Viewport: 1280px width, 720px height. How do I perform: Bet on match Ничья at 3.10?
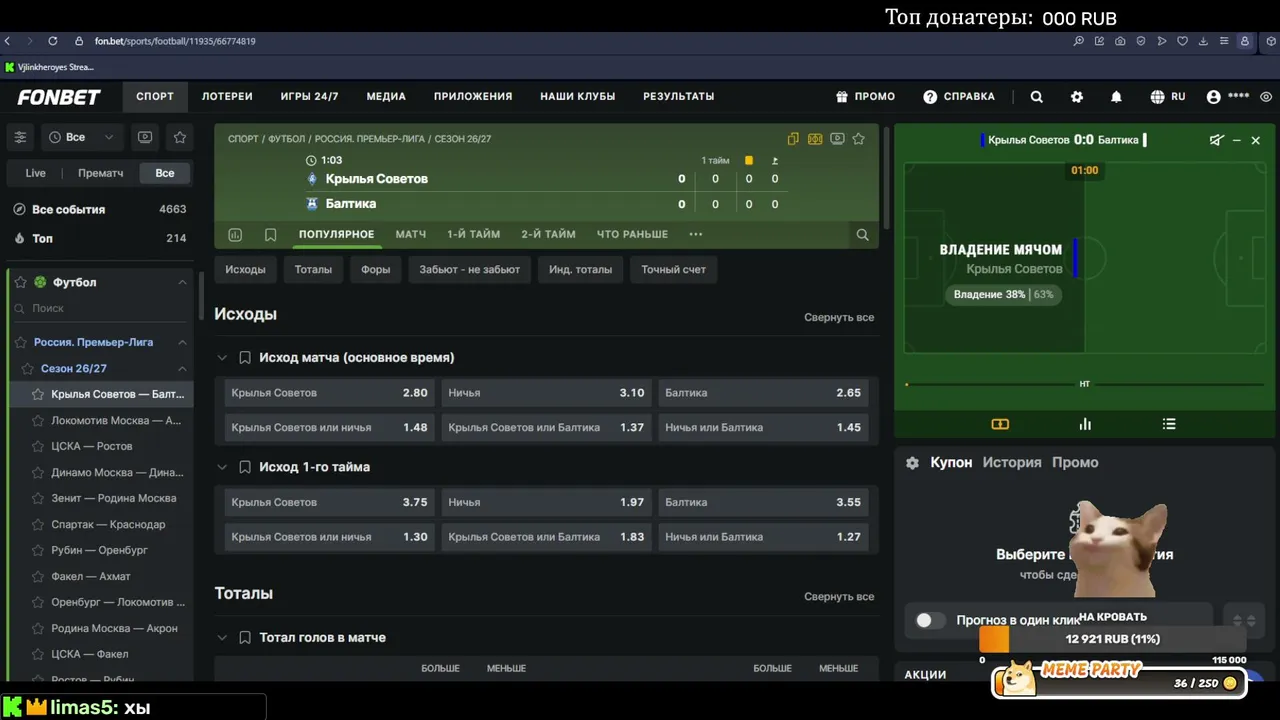(x=546, y=393)
